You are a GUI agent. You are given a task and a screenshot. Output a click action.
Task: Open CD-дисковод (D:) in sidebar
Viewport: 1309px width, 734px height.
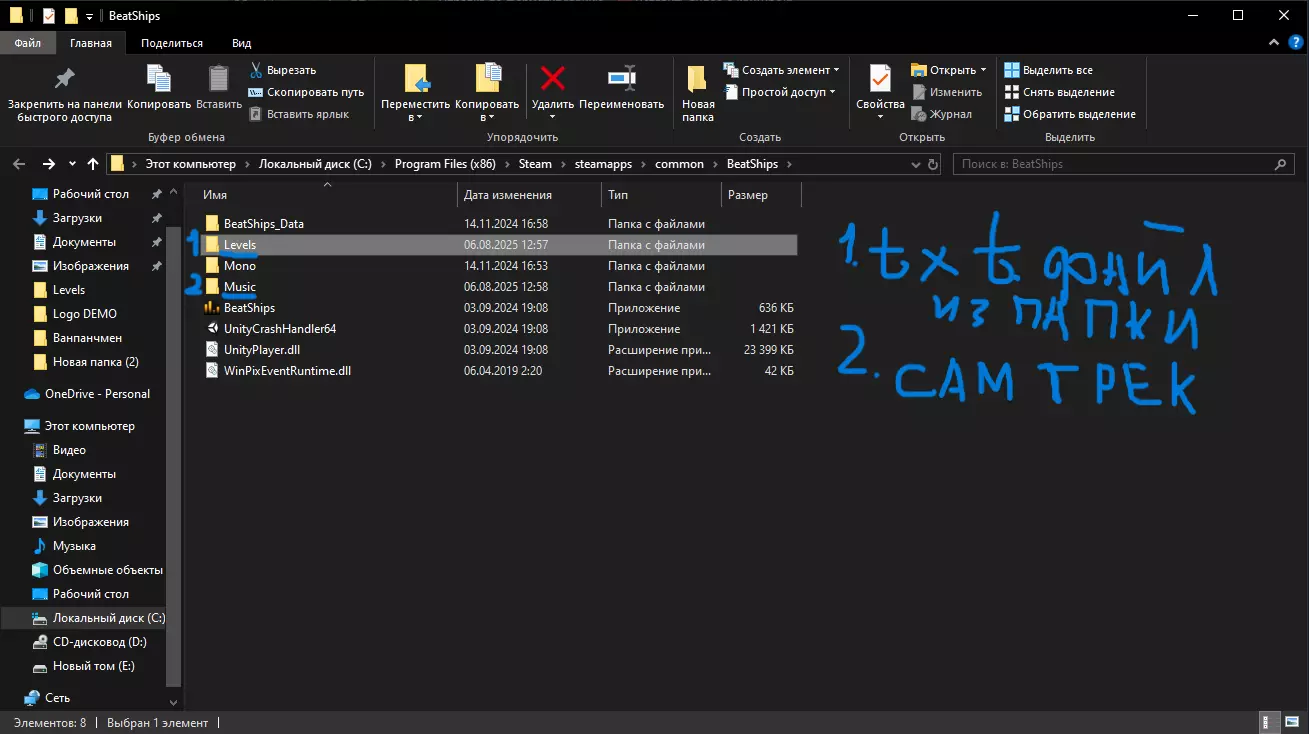click(x=99, y=642)
